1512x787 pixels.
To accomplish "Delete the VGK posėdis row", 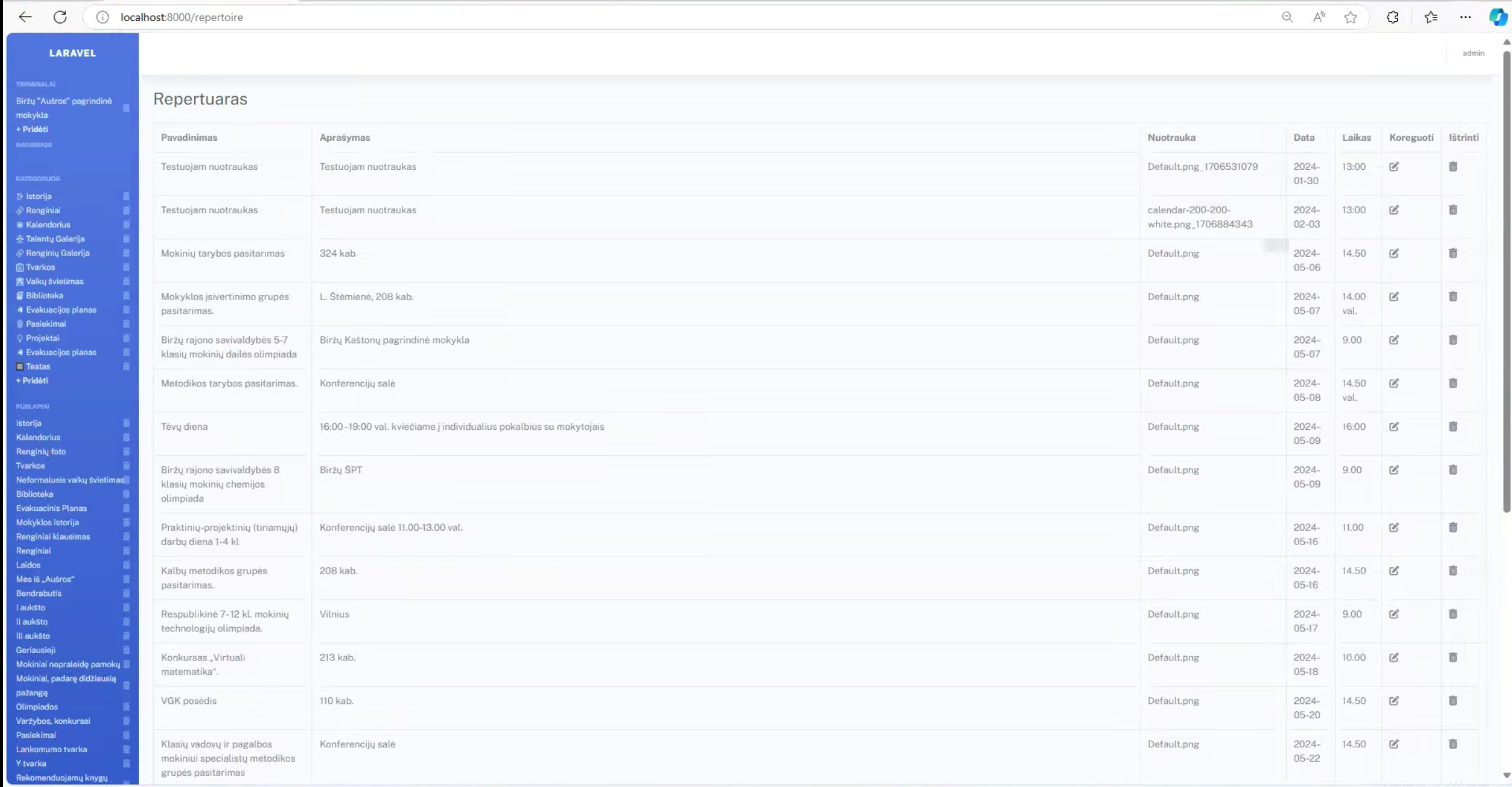I will pos(1452,701).
